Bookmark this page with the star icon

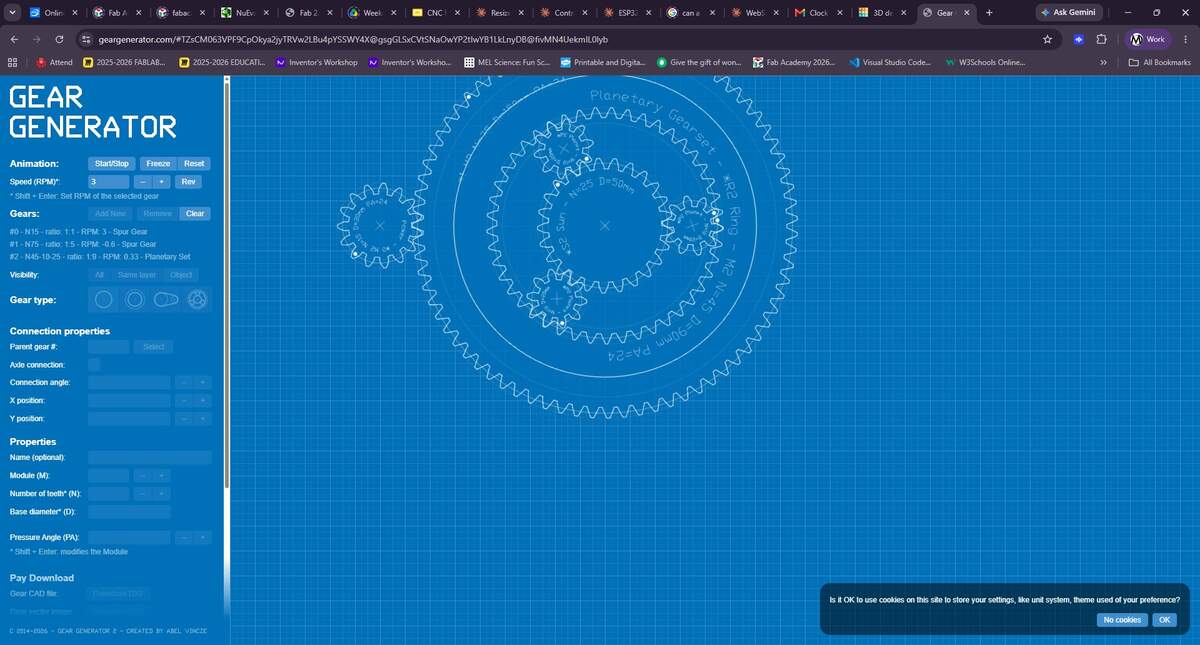[1047, 39]
